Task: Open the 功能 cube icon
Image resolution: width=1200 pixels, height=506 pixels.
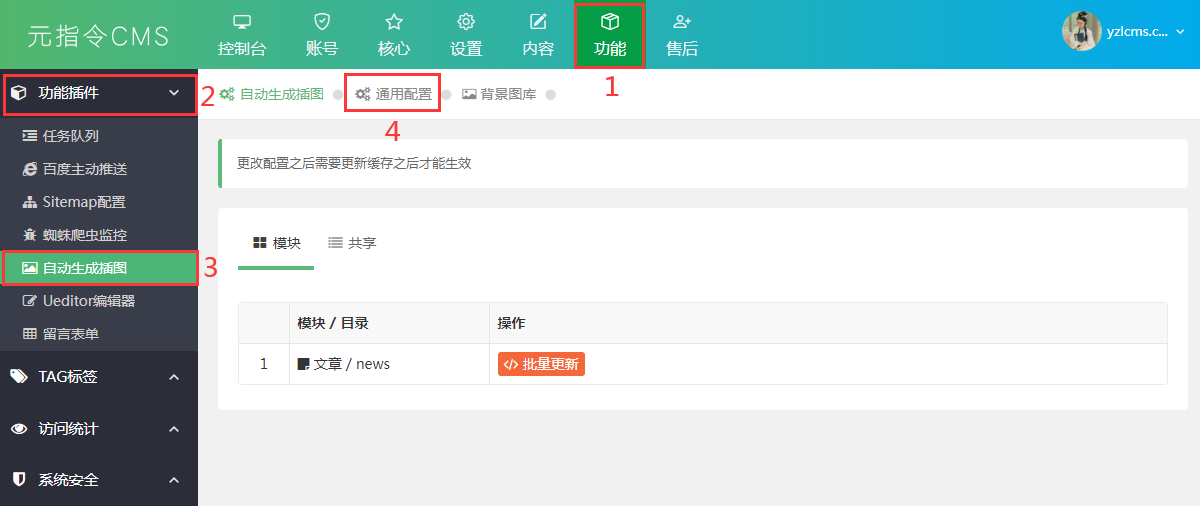Action: pos(609,22)
